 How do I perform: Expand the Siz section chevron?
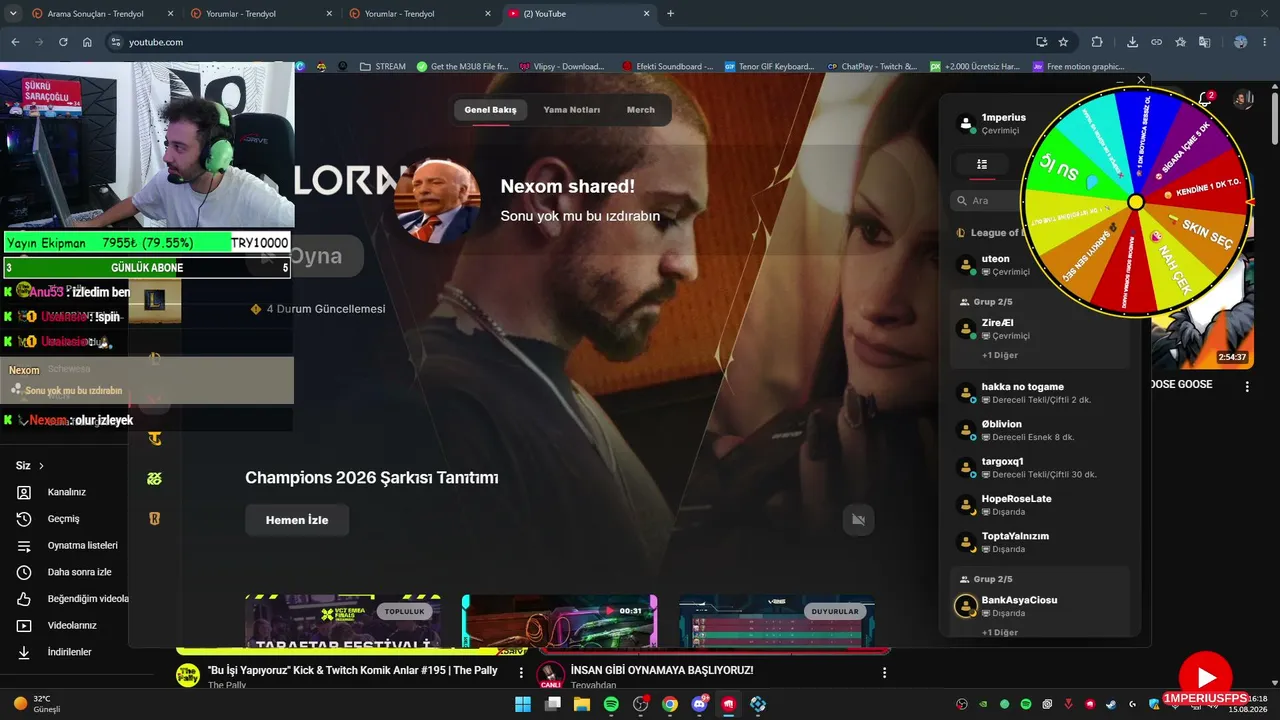coord(41,466)
